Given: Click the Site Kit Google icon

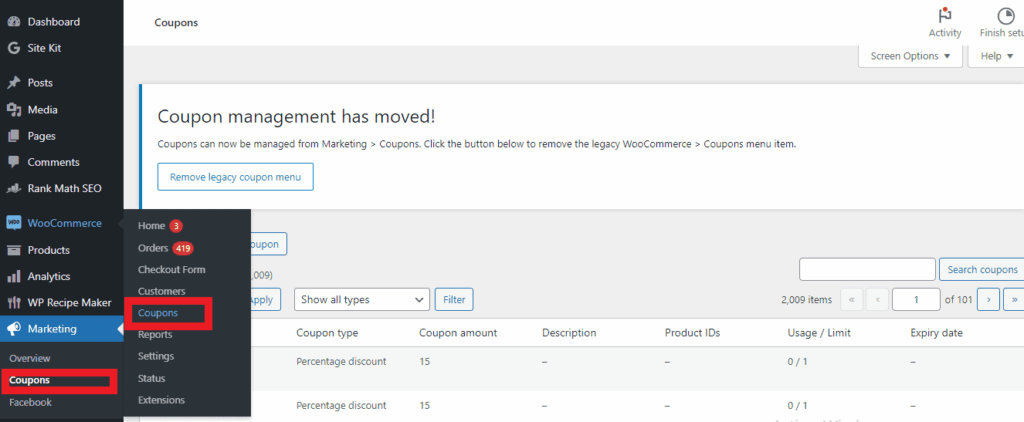Looking at the screenshot, I should pos(14,48).
